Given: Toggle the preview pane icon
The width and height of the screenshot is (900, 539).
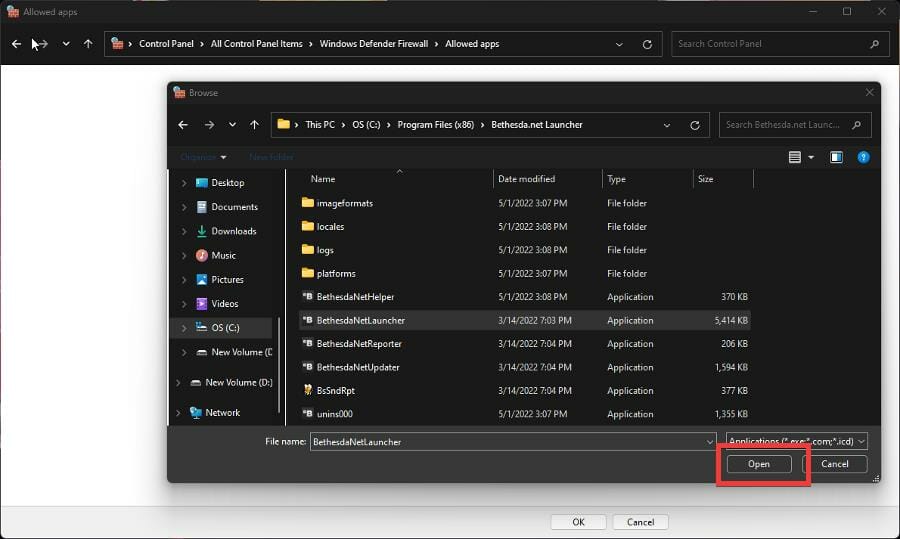Looking at the screenshot, I should click(836, 157).
